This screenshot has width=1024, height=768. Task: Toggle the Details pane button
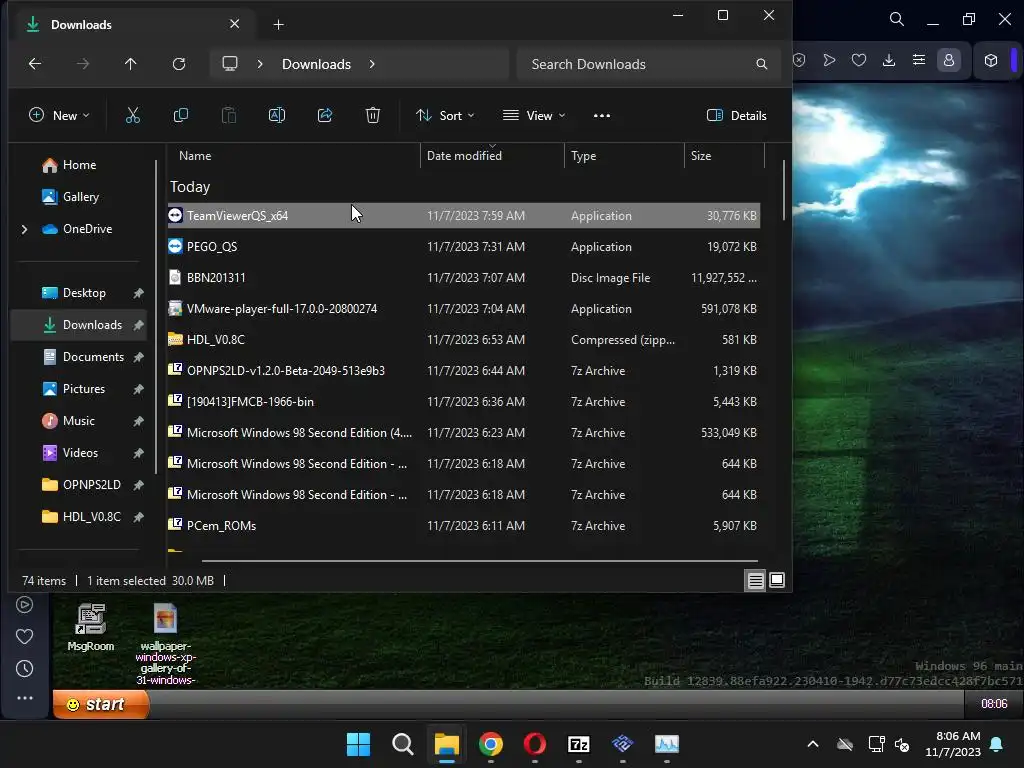[x=736, y=116]
